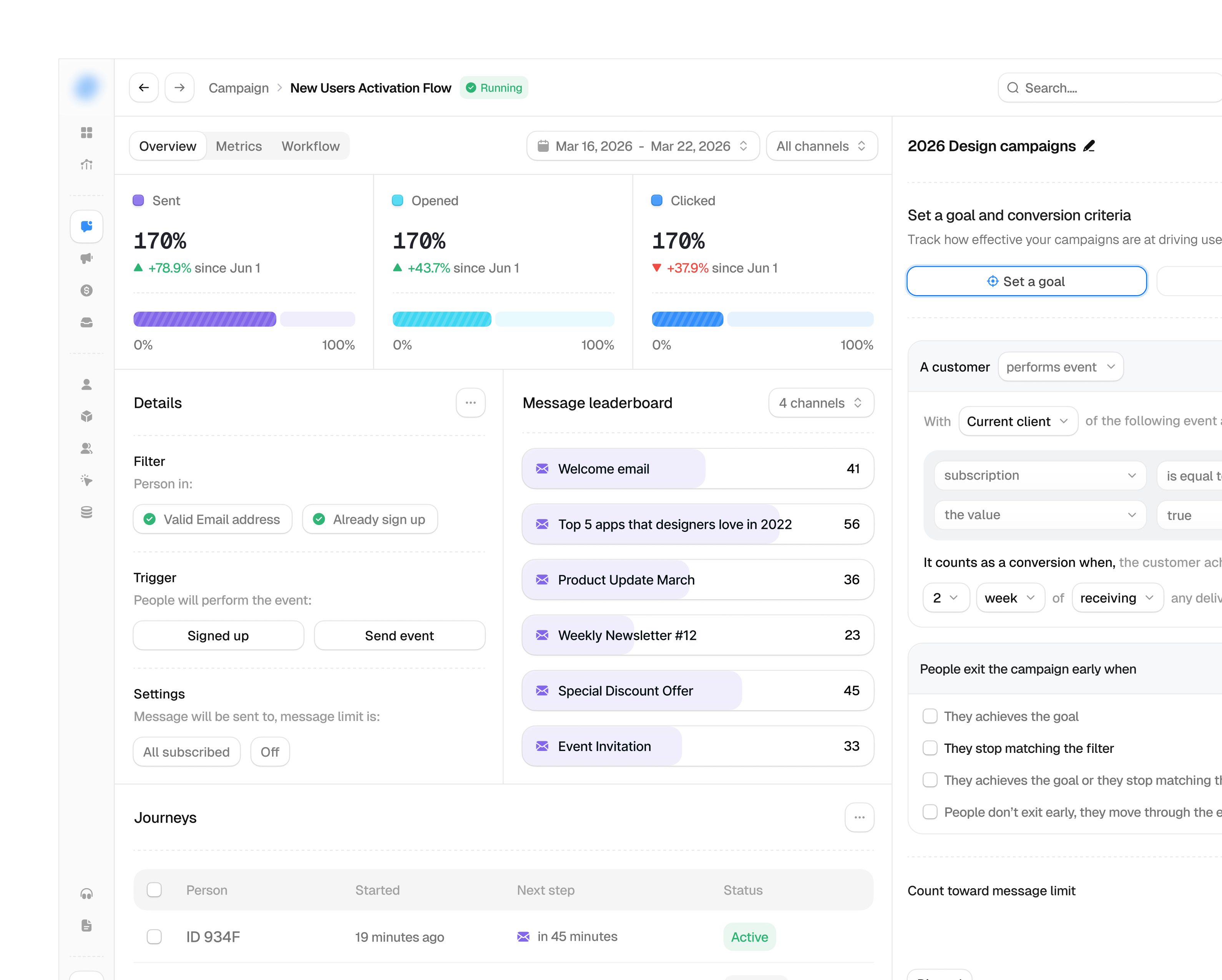Go back with the left arrow button
Image resolution: width=1222 pixels, height=980 pixels.
pyautogui.click(x=144, y=87)
